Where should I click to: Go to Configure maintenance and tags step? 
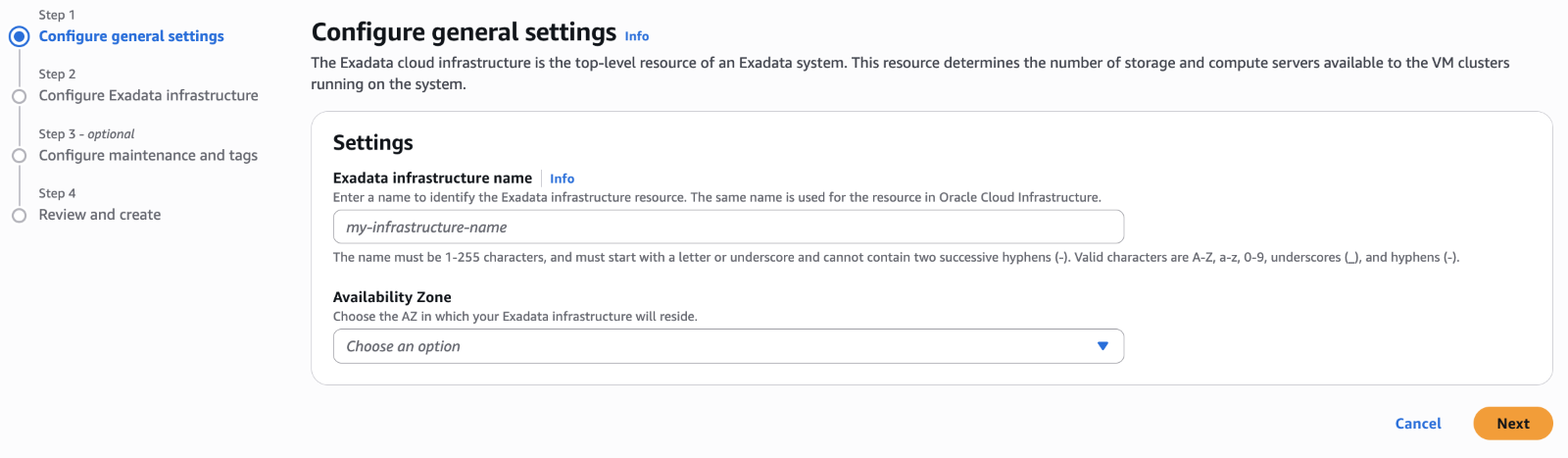(x=148, y=155)
